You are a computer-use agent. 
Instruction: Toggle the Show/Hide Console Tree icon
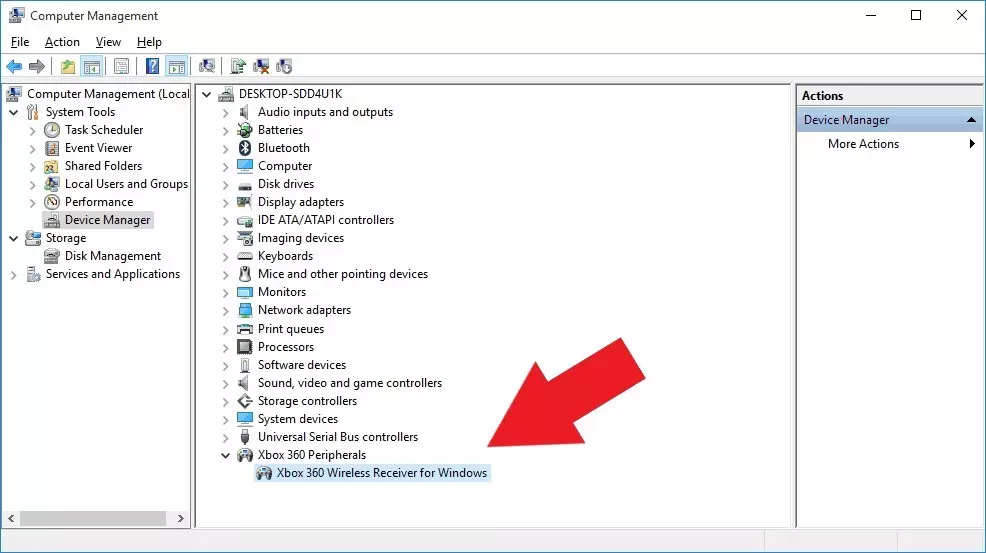92,67
